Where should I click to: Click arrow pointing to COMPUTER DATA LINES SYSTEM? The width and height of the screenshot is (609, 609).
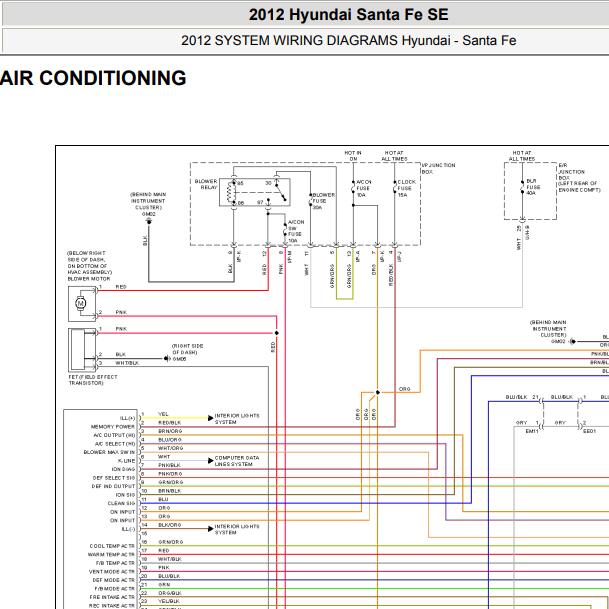pyautogui.click(x=211, y=461)
